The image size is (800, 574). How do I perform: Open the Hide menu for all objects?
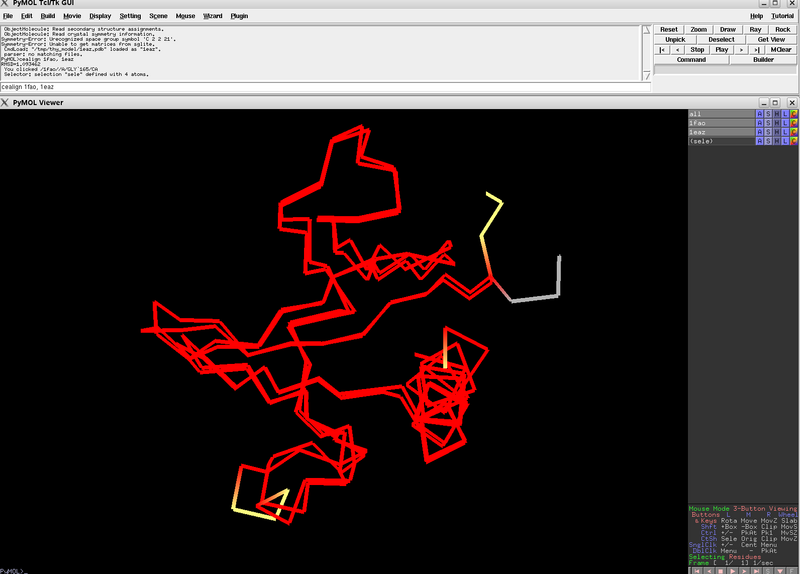click(777, 114)
